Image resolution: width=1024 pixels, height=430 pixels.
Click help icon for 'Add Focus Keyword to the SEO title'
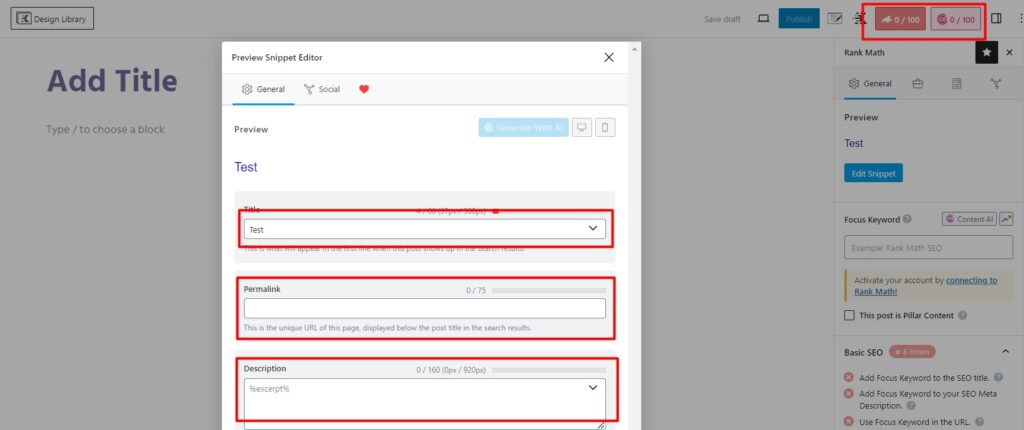(998, 378)
